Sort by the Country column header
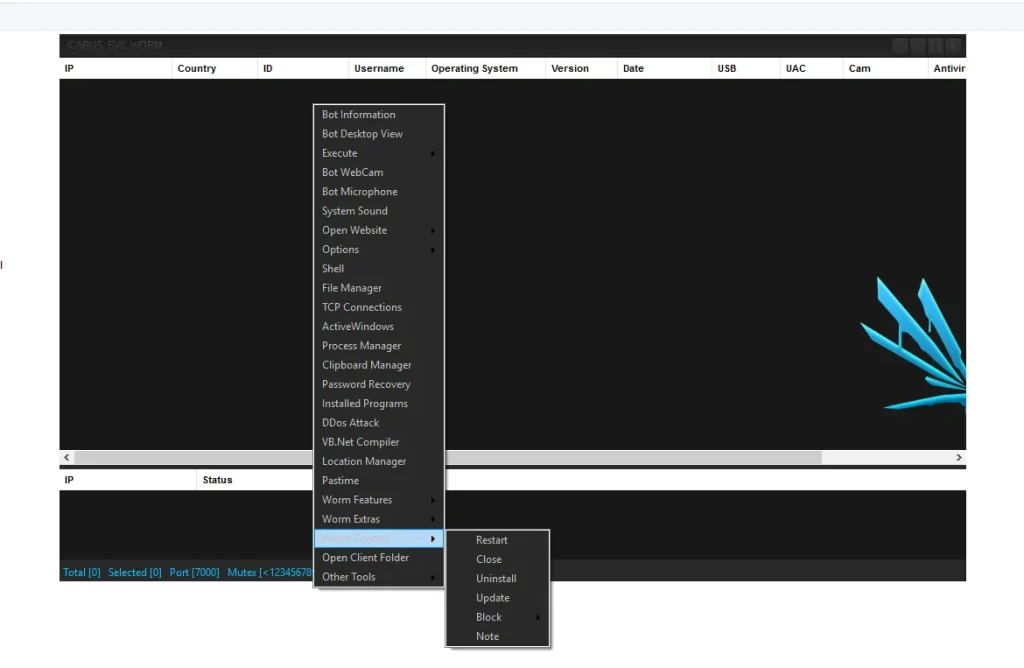 click(197, 69)
